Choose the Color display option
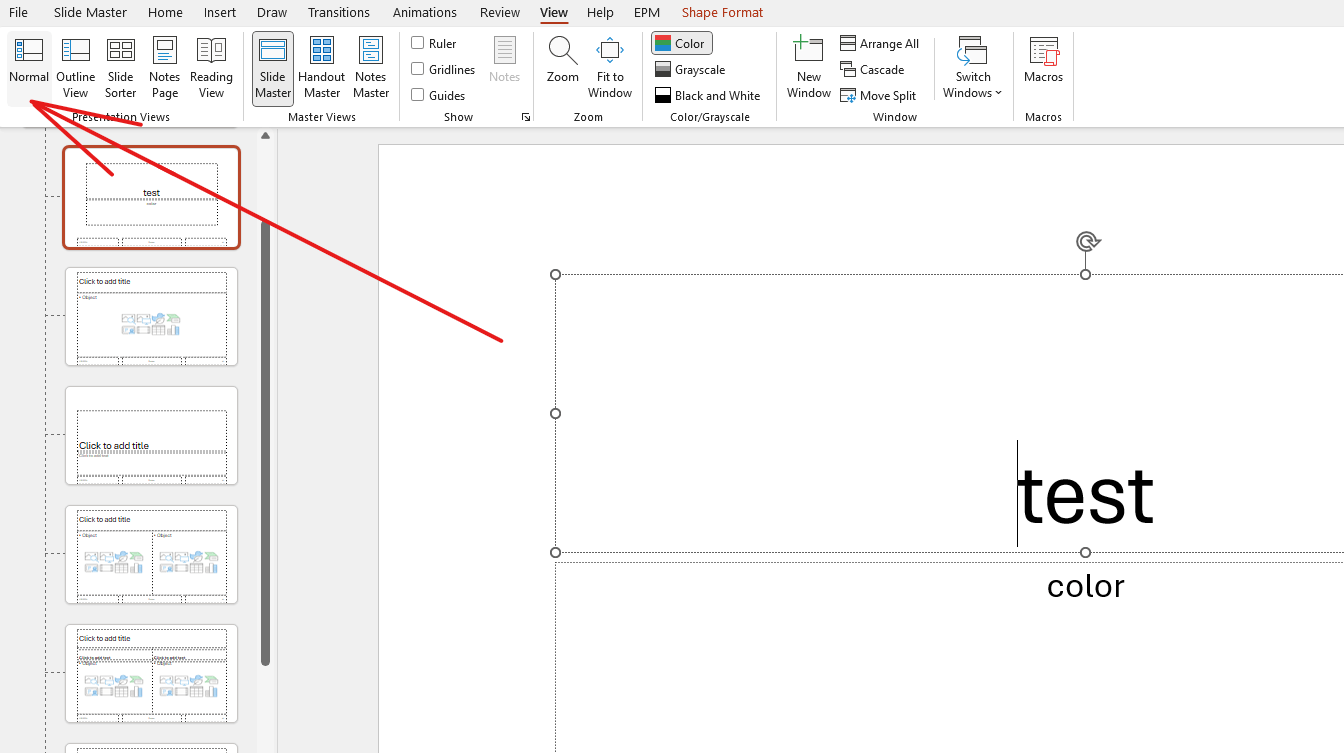The image size is (1344, 753). [x=681, y=43]
